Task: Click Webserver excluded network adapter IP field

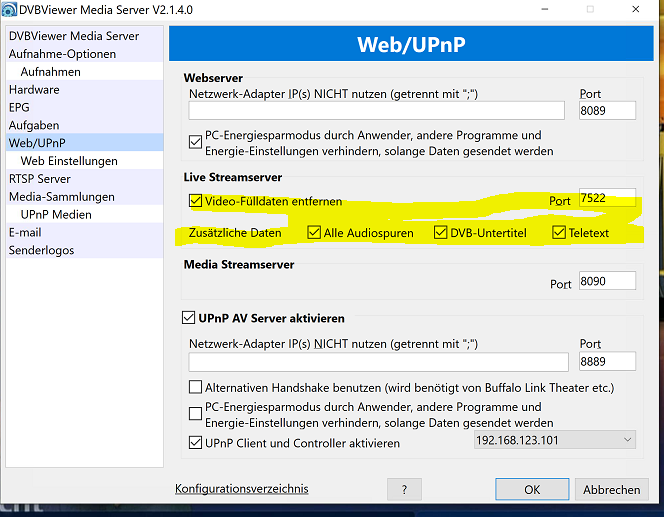Action: pos(376,111)
